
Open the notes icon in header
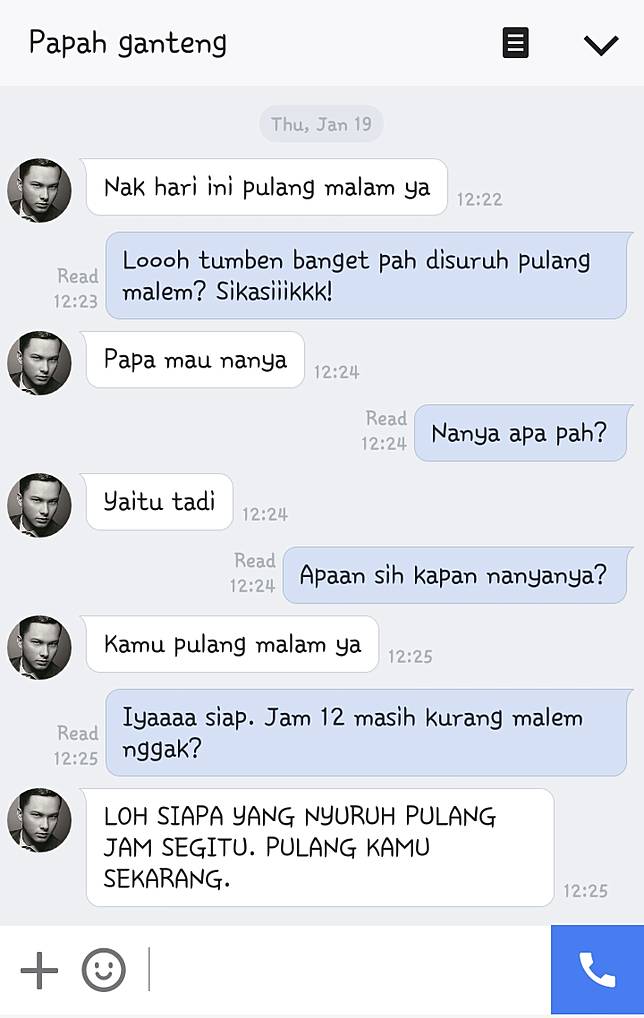pos(515,43)
